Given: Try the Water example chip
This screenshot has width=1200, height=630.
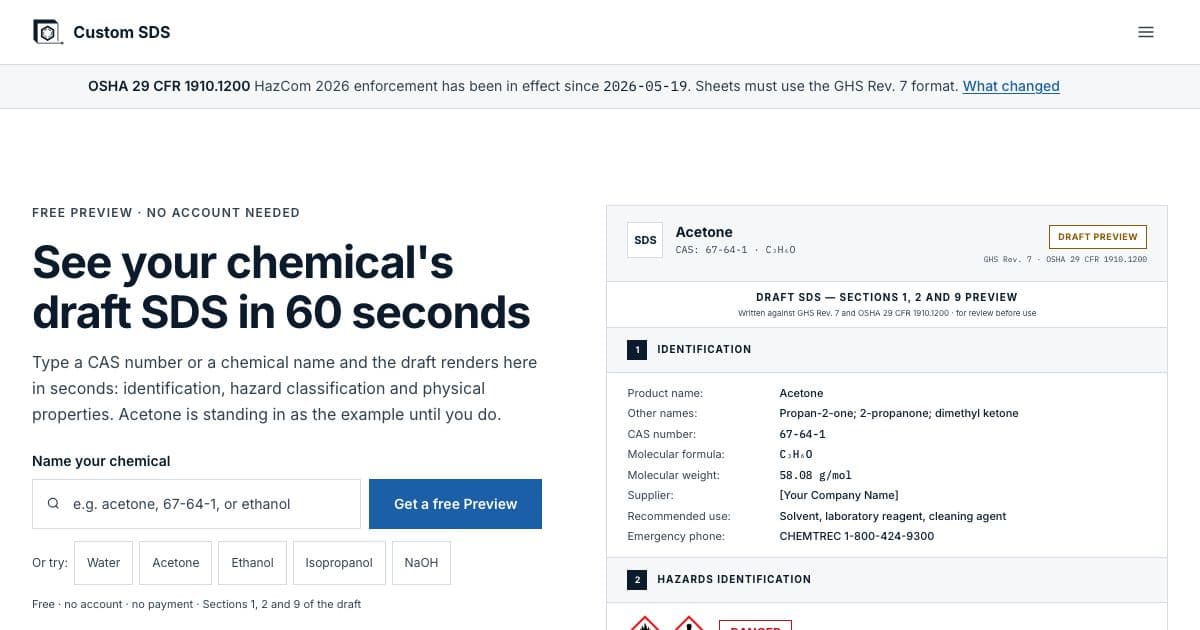Looking at the screenshot, I should click(103, 563).
